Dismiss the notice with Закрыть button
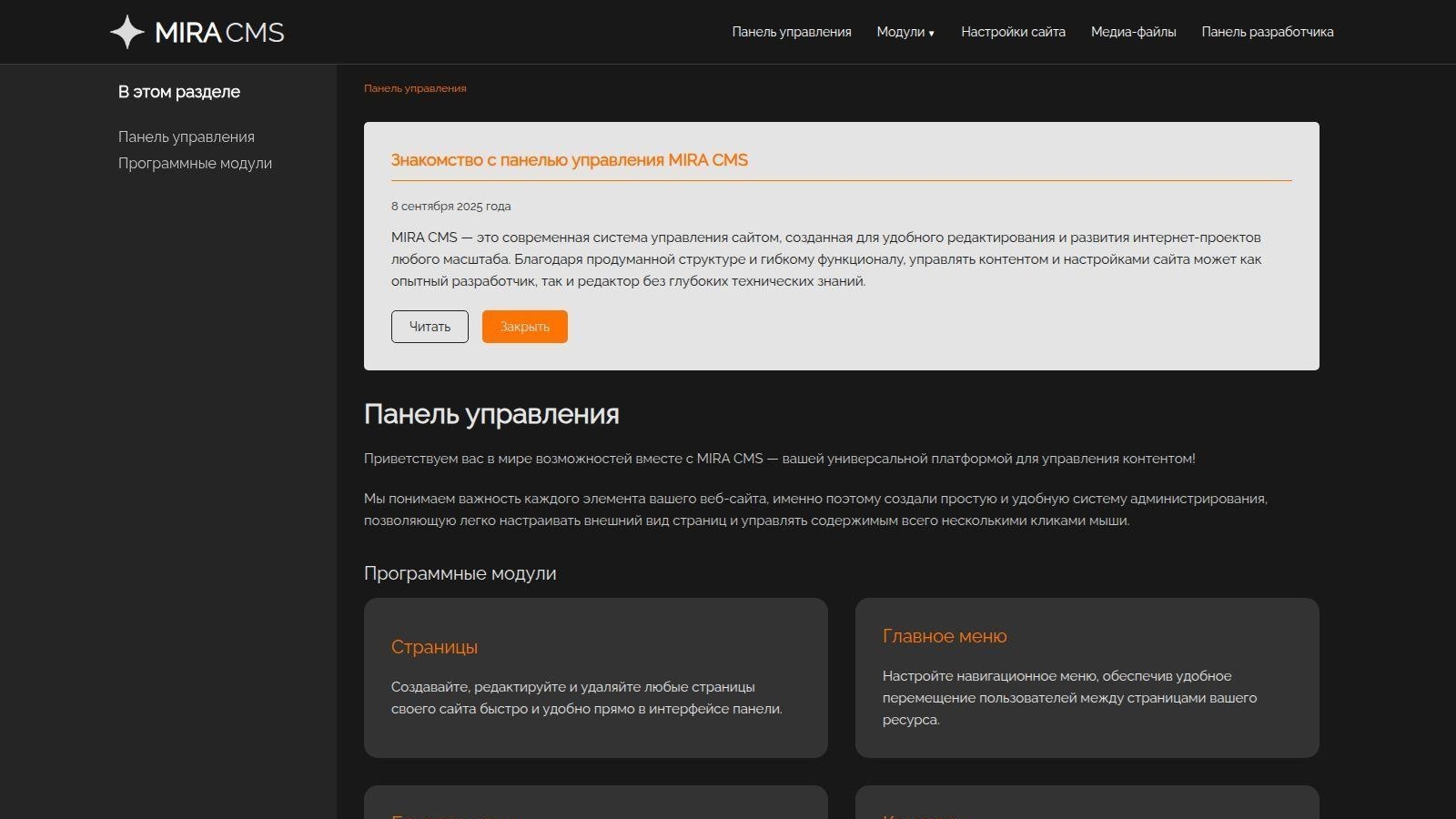This screenshot has height=819, width=1456. [x=524, y=327]
